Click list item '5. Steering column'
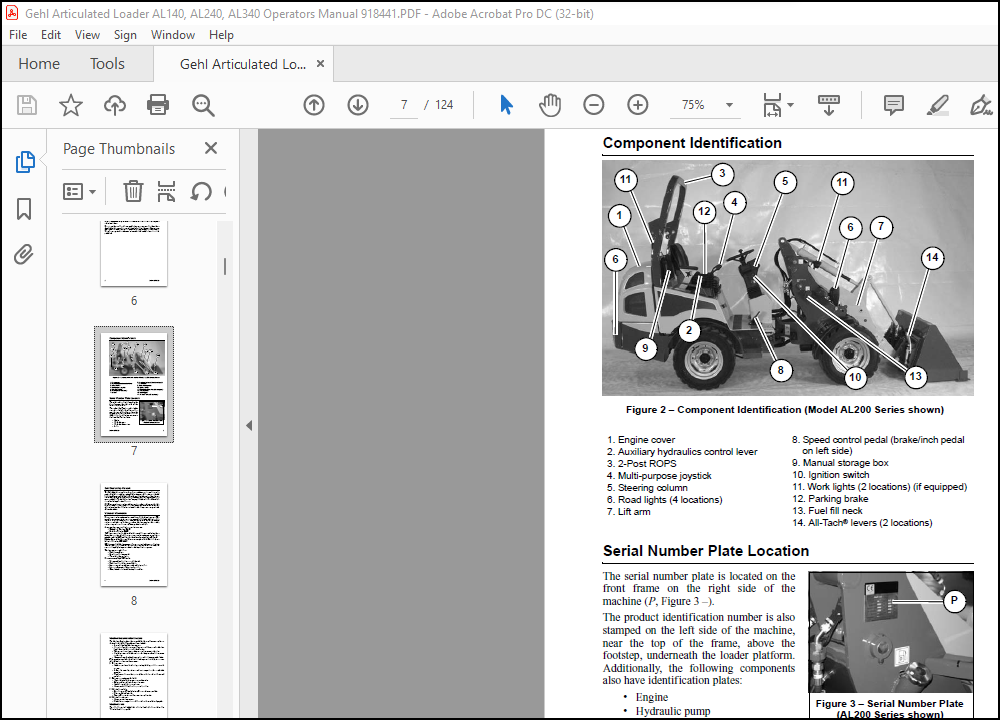Screen dimensions: 1000x720 (x=647, y=488)
